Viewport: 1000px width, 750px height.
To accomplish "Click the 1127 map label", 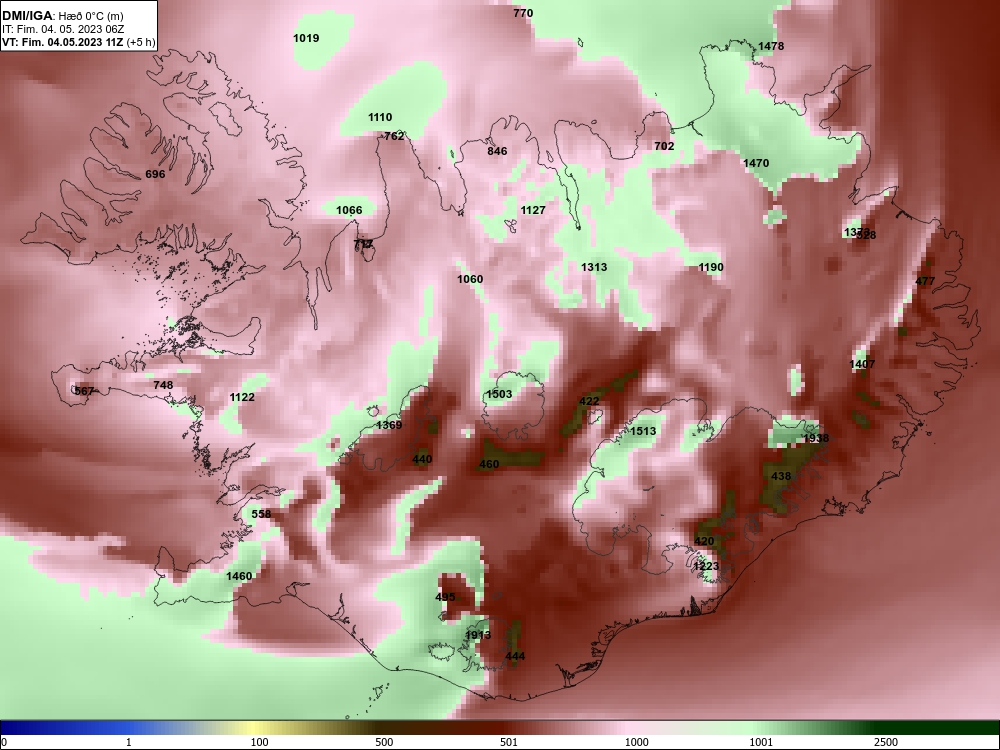I will pos(533,210).
